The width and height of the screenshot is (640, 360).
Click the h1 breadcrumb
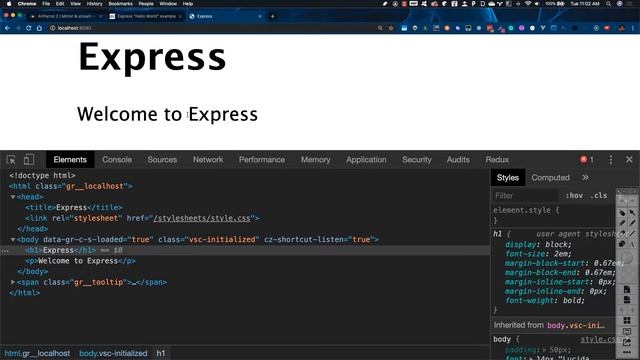(161, 353)
